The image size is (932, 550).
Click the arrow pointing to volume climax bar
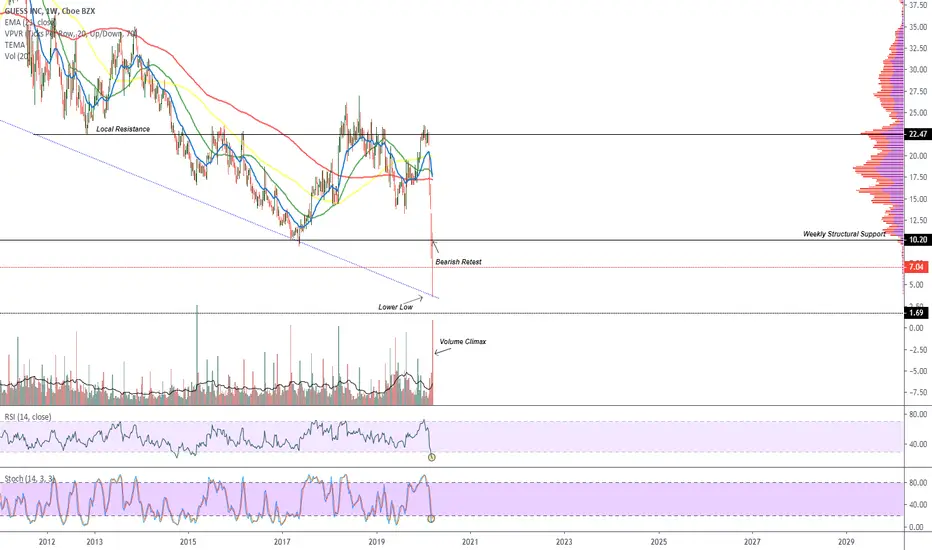[x=440, y=352]
